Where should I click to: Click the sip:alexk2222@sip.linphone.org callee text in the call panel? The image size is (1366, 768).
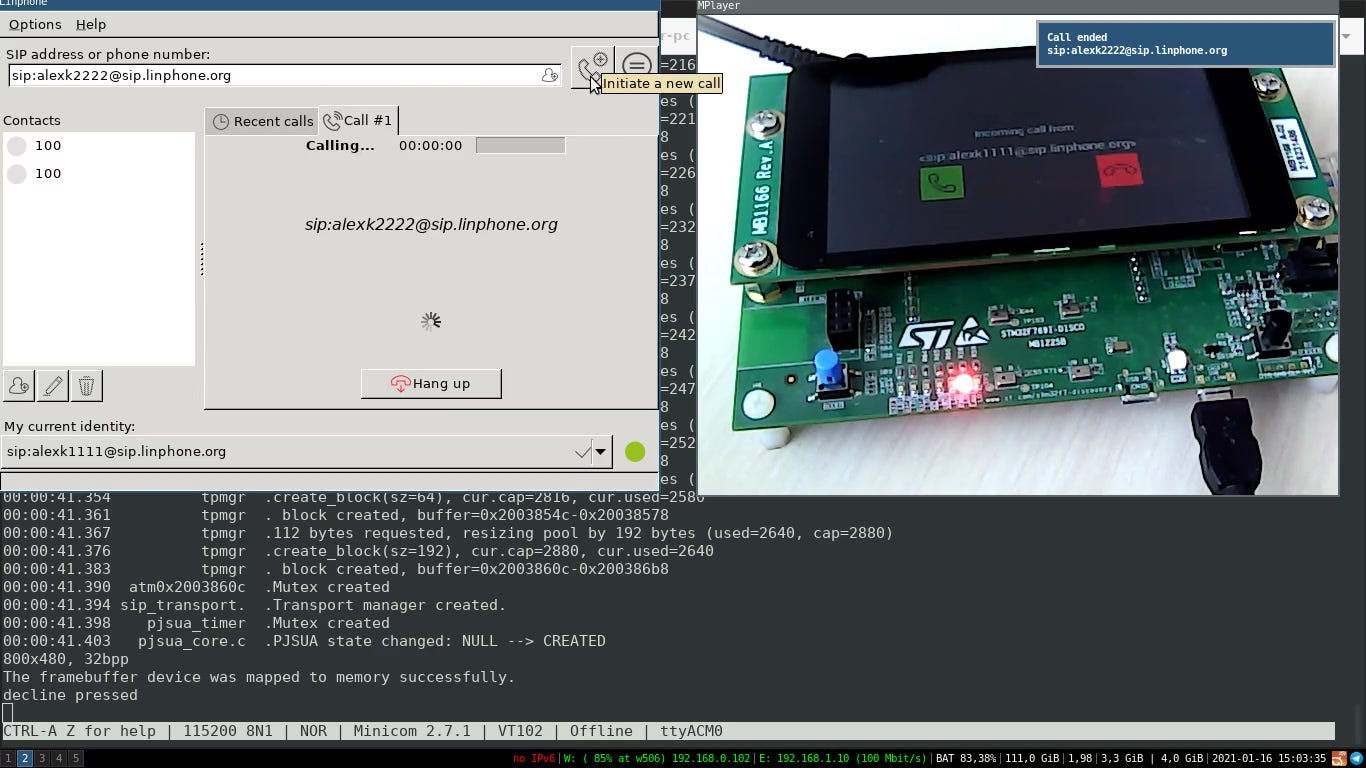(431, 225)
